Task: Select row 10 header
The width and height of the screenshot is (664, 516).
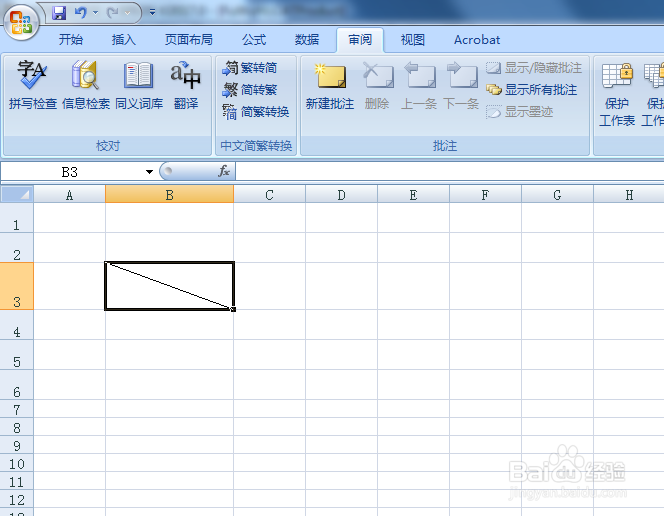Action: (17, 463)
